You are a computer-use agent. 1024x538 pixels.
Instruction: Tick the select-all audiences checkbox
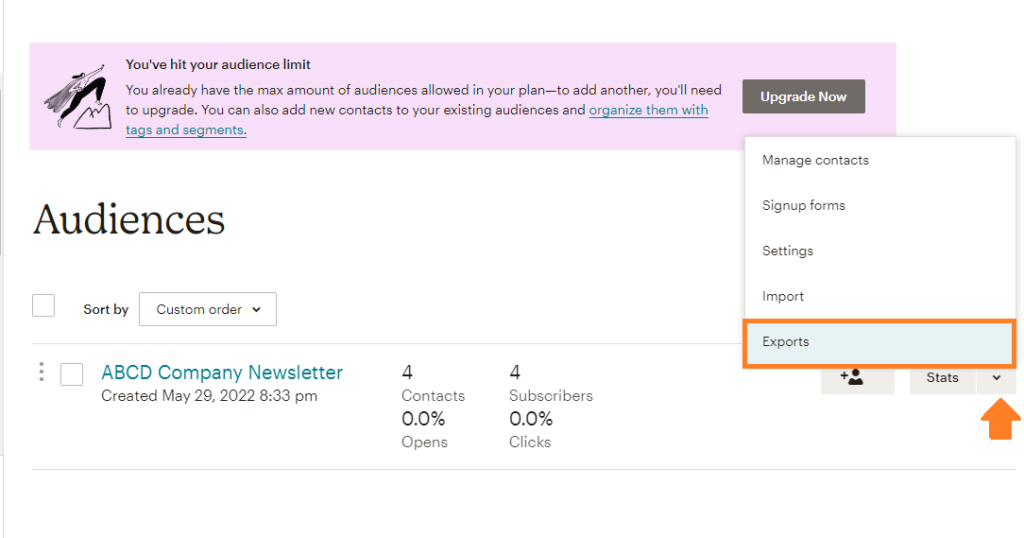coord(43,306)
